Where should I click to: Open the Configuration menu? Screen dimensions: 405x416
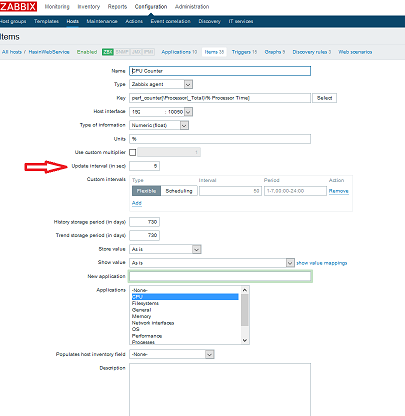click(x=151, y=7)
